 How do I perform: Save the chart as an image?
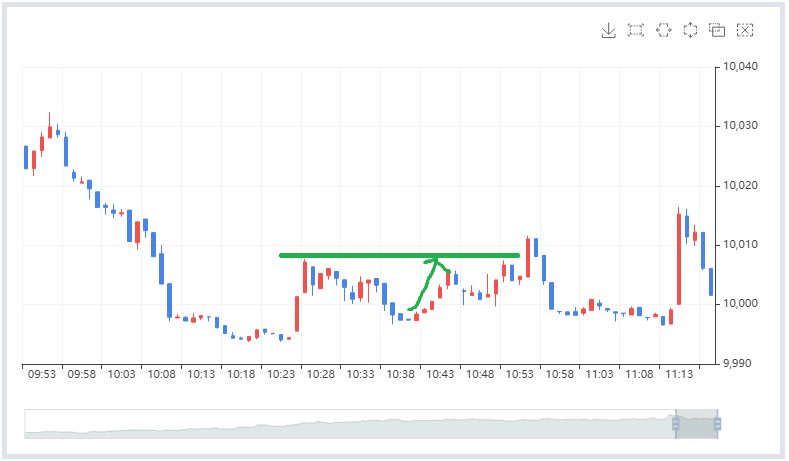coord(608,30)
